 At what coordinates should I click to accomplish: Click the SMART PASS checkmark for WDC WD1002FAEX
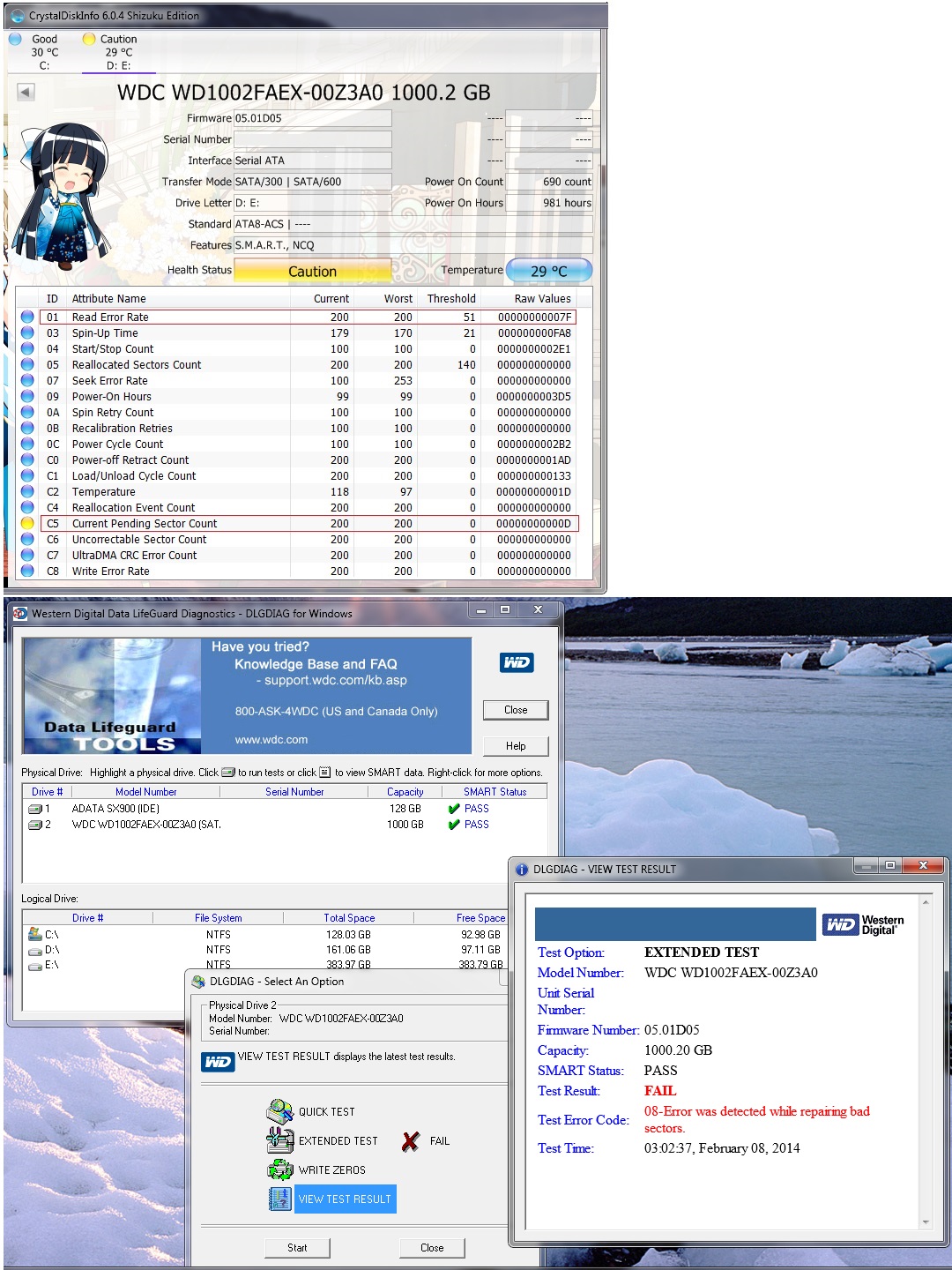click(x=454, y=825)
